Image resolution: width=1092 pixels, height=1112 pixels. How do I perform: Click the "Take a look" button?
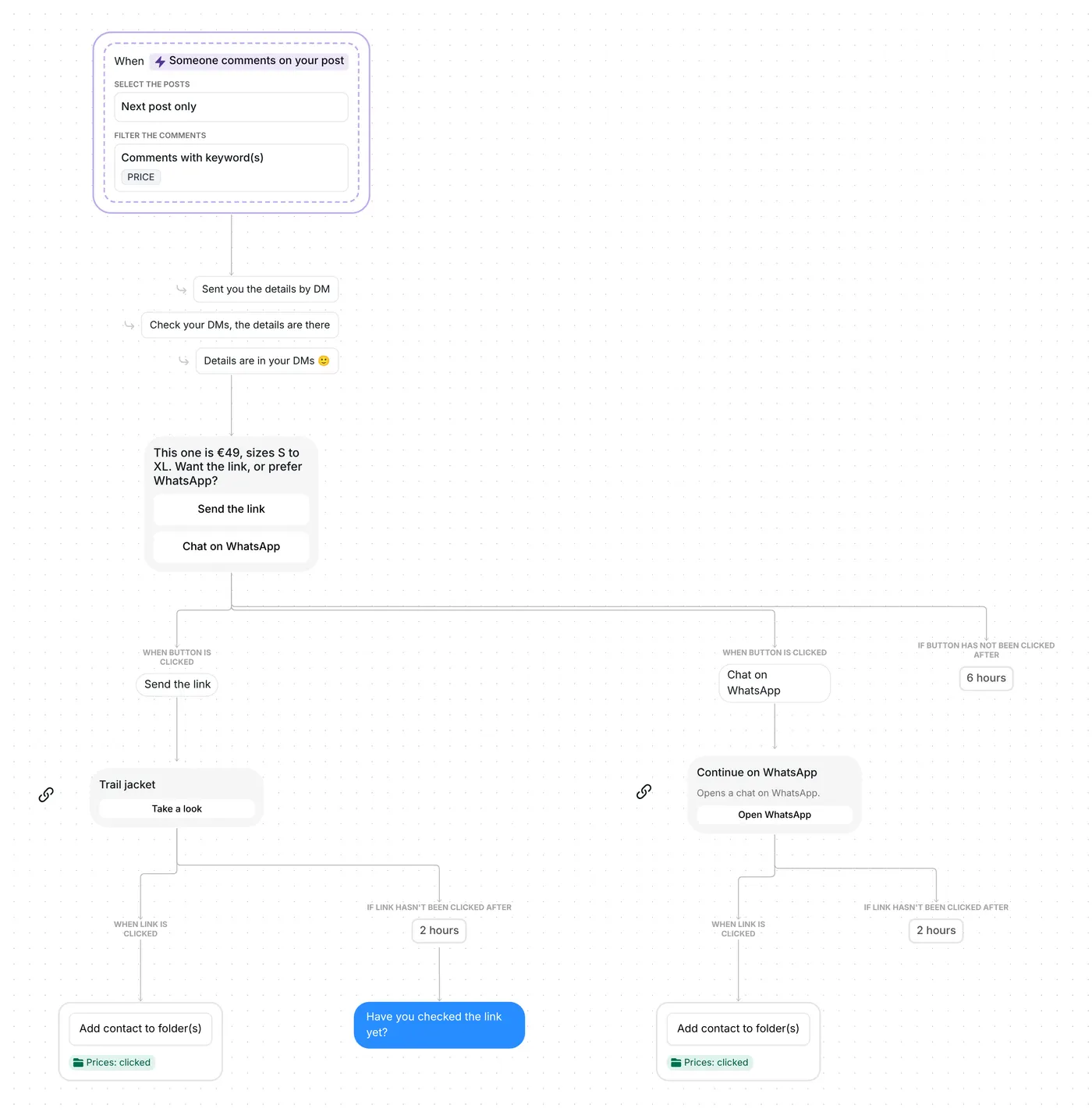177,808
